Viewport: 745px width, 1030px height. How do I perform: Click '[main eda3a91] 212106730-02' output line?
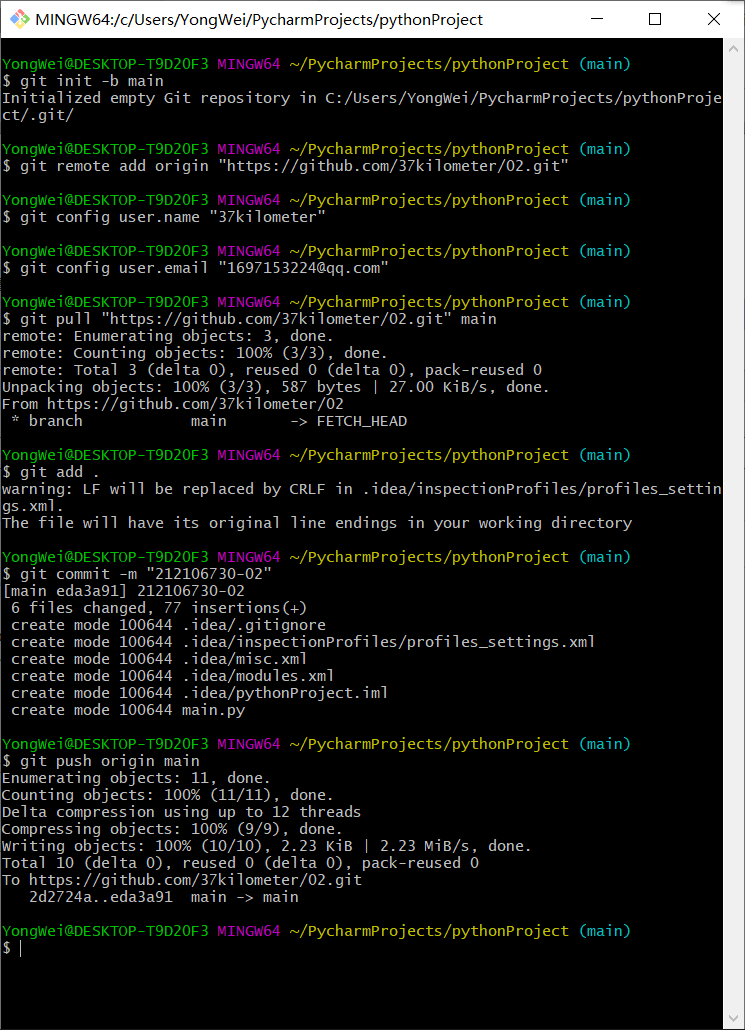(124, 591)
